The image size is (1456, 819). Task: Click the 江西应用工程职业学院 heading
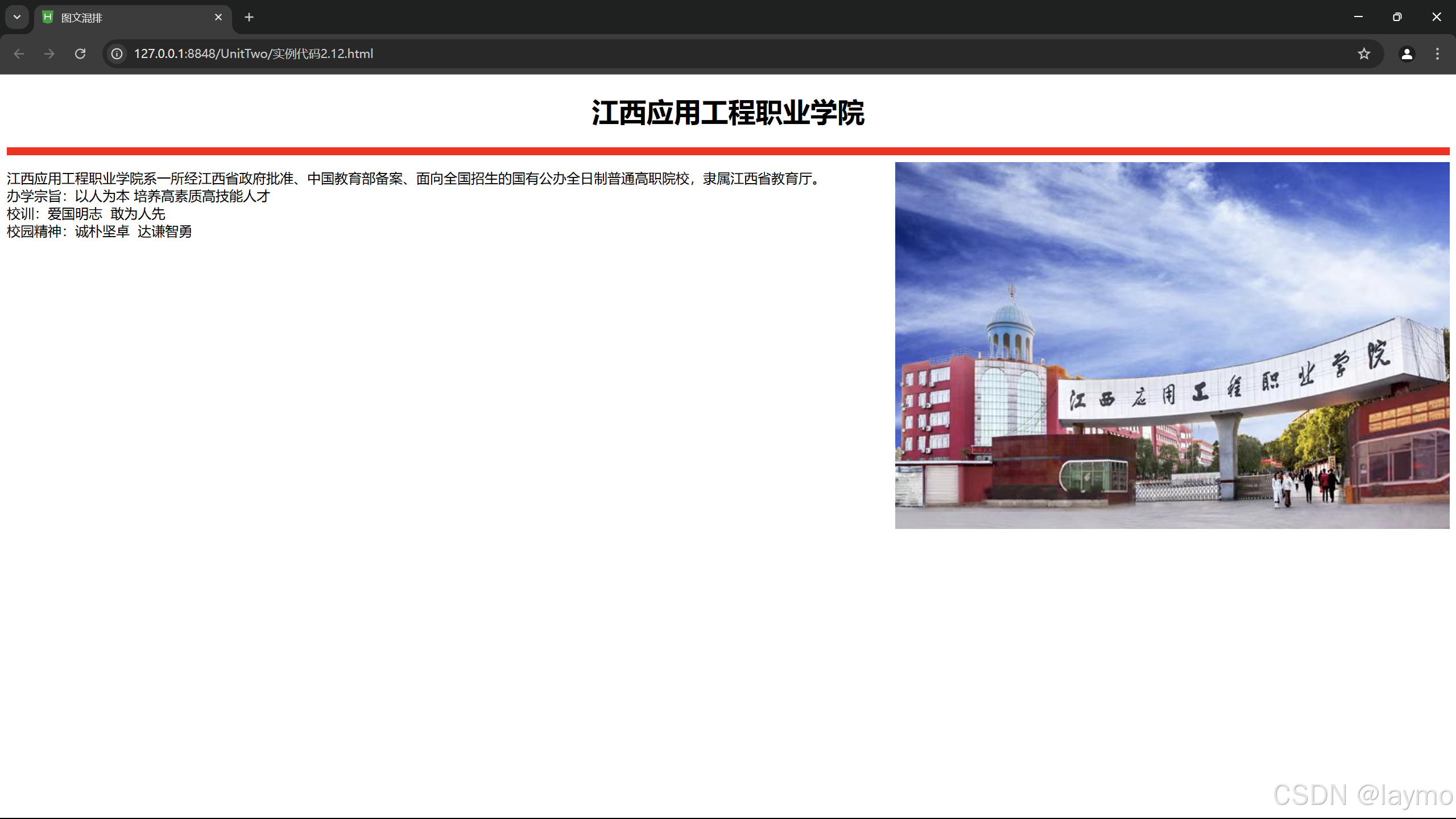coord(727,113)
